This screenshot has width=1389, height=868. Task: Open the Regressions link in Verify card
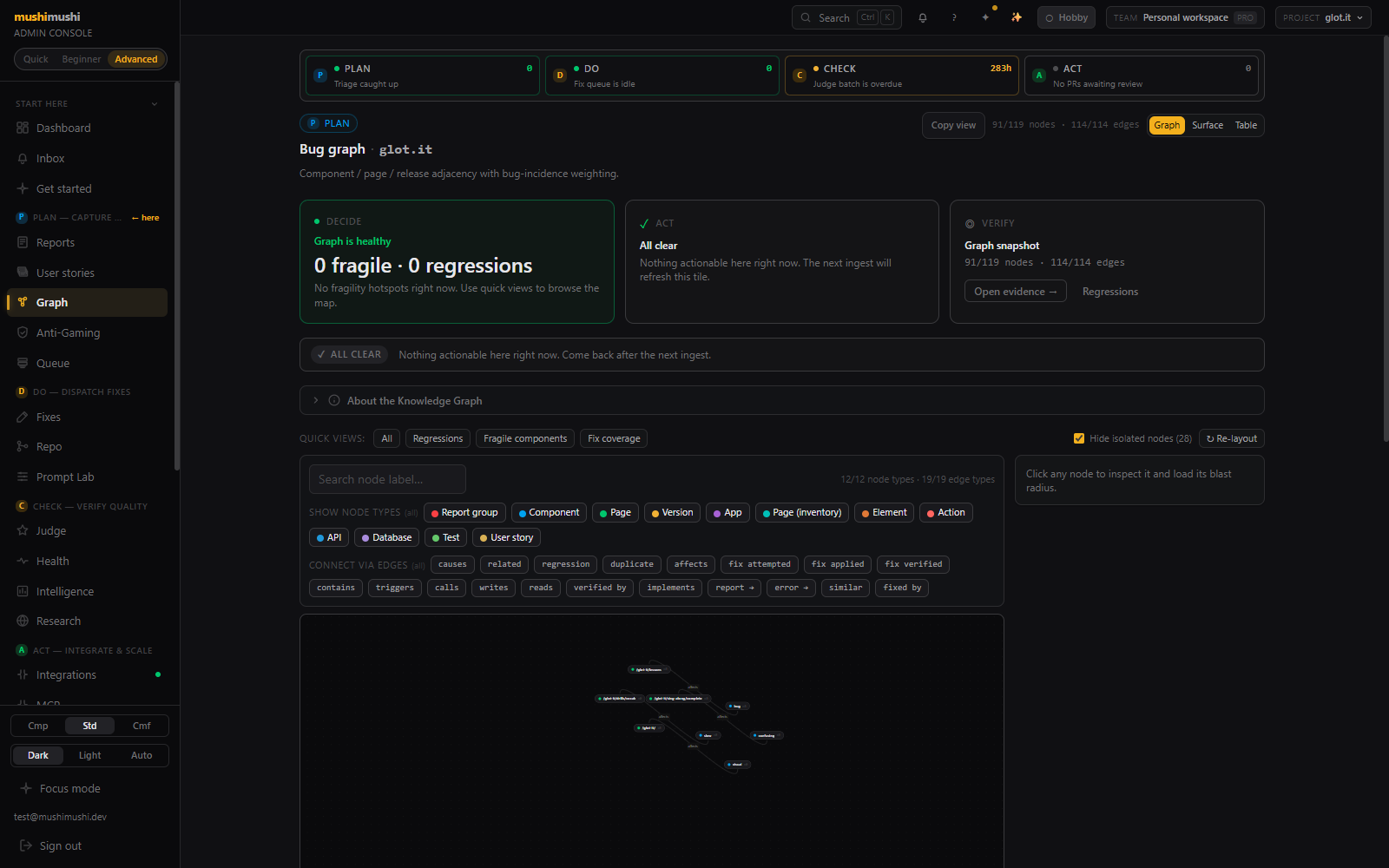pyautogui.click(x=1109, y=292)
